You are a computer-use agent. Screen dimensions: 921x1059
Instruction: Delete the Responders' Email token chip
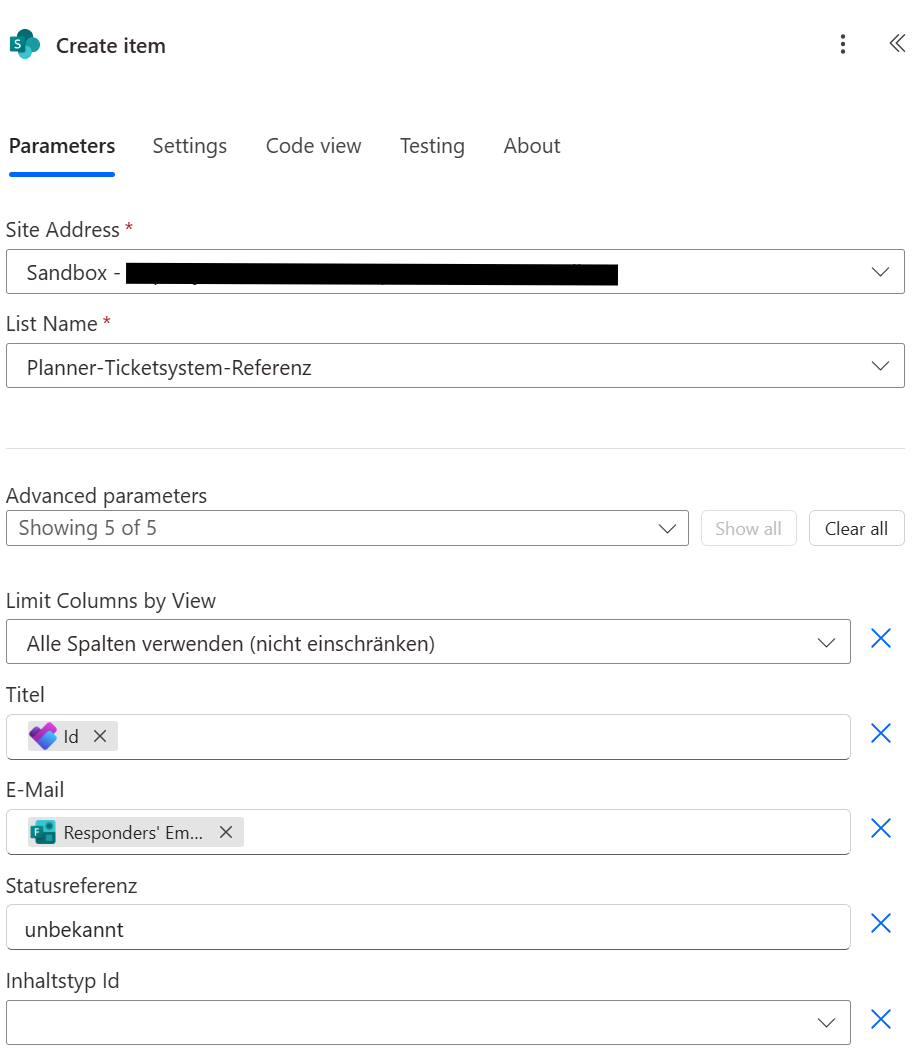[x=226, y=832]
